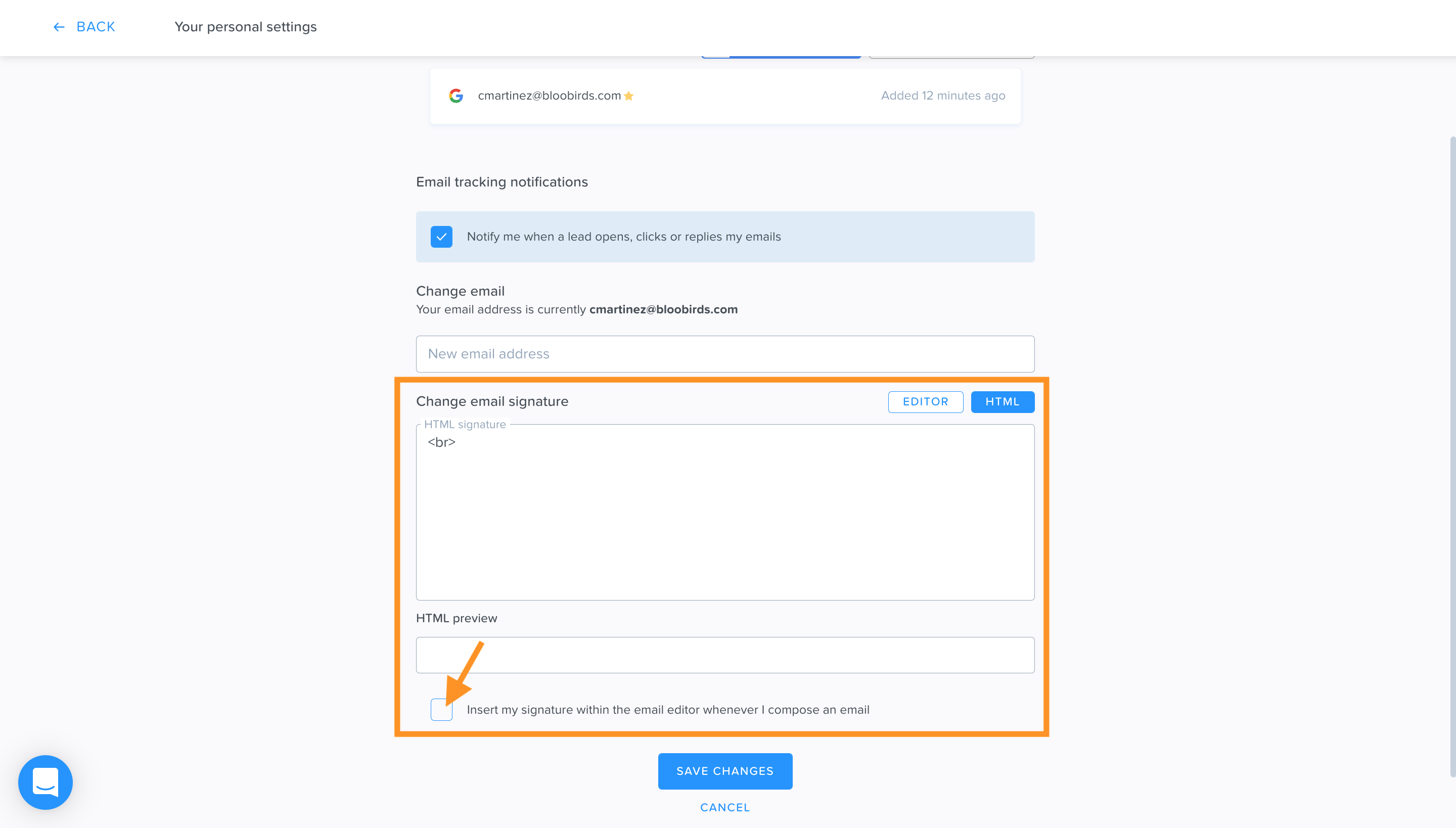Click the Notify me when a lead opens label

[623, 237]
